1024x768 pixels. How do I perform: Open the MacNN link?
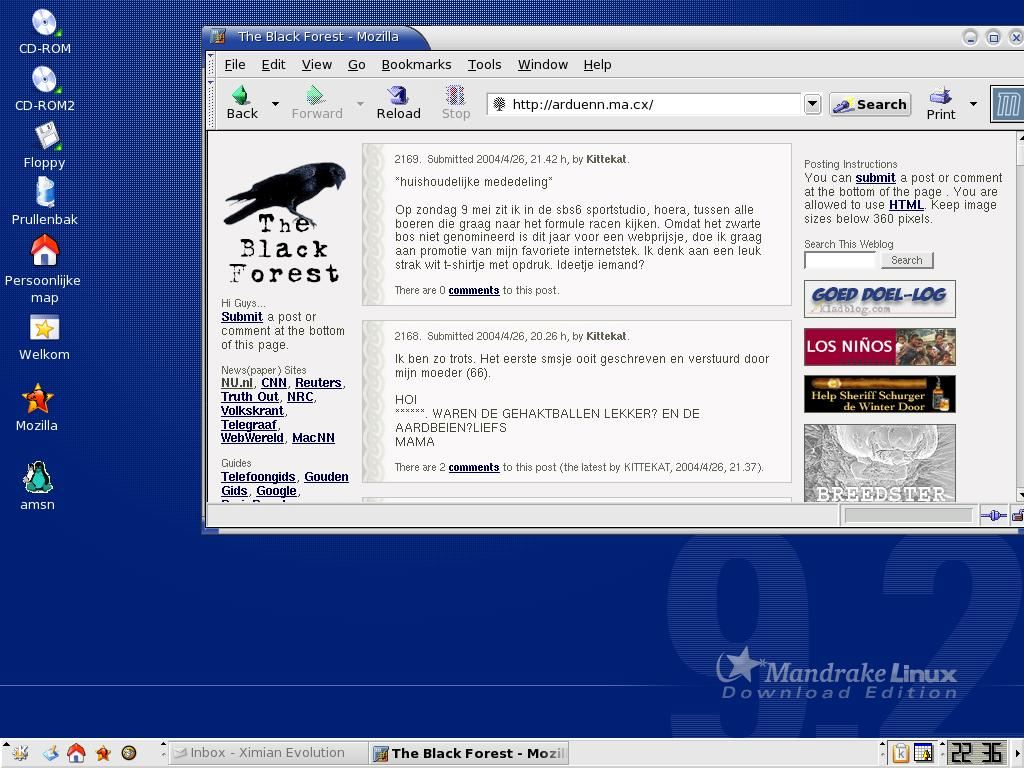tap(313, 438)
